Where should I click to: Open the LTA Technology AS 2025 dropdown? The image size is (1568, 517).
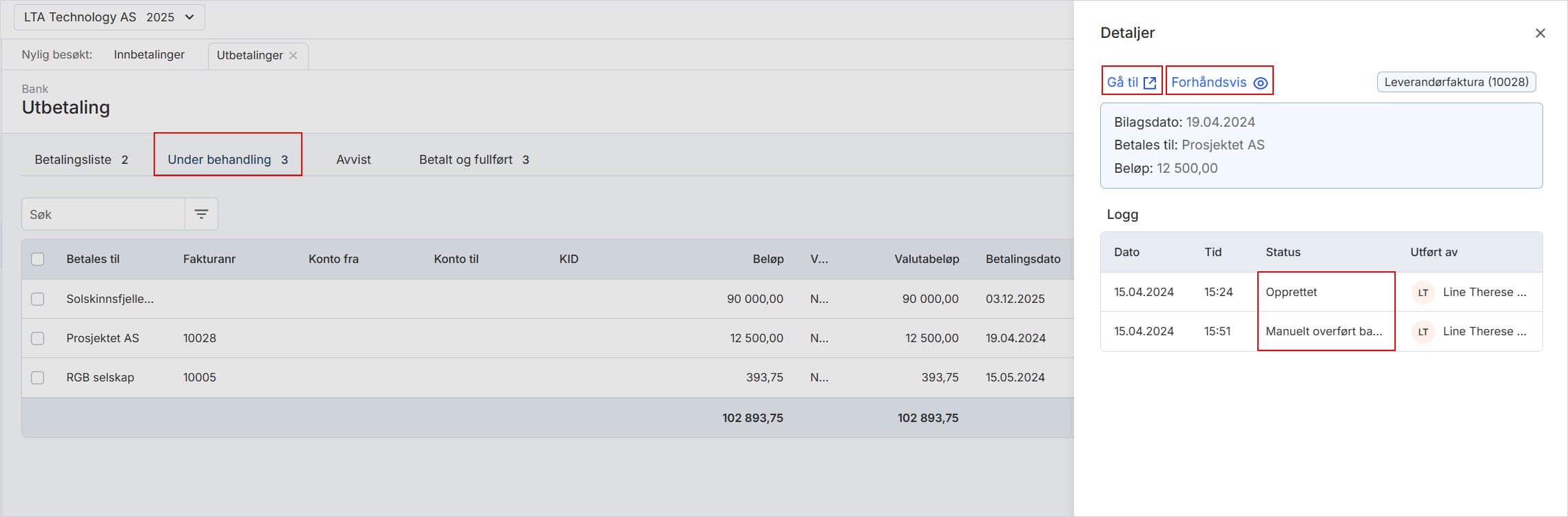[x=110, y=17]
